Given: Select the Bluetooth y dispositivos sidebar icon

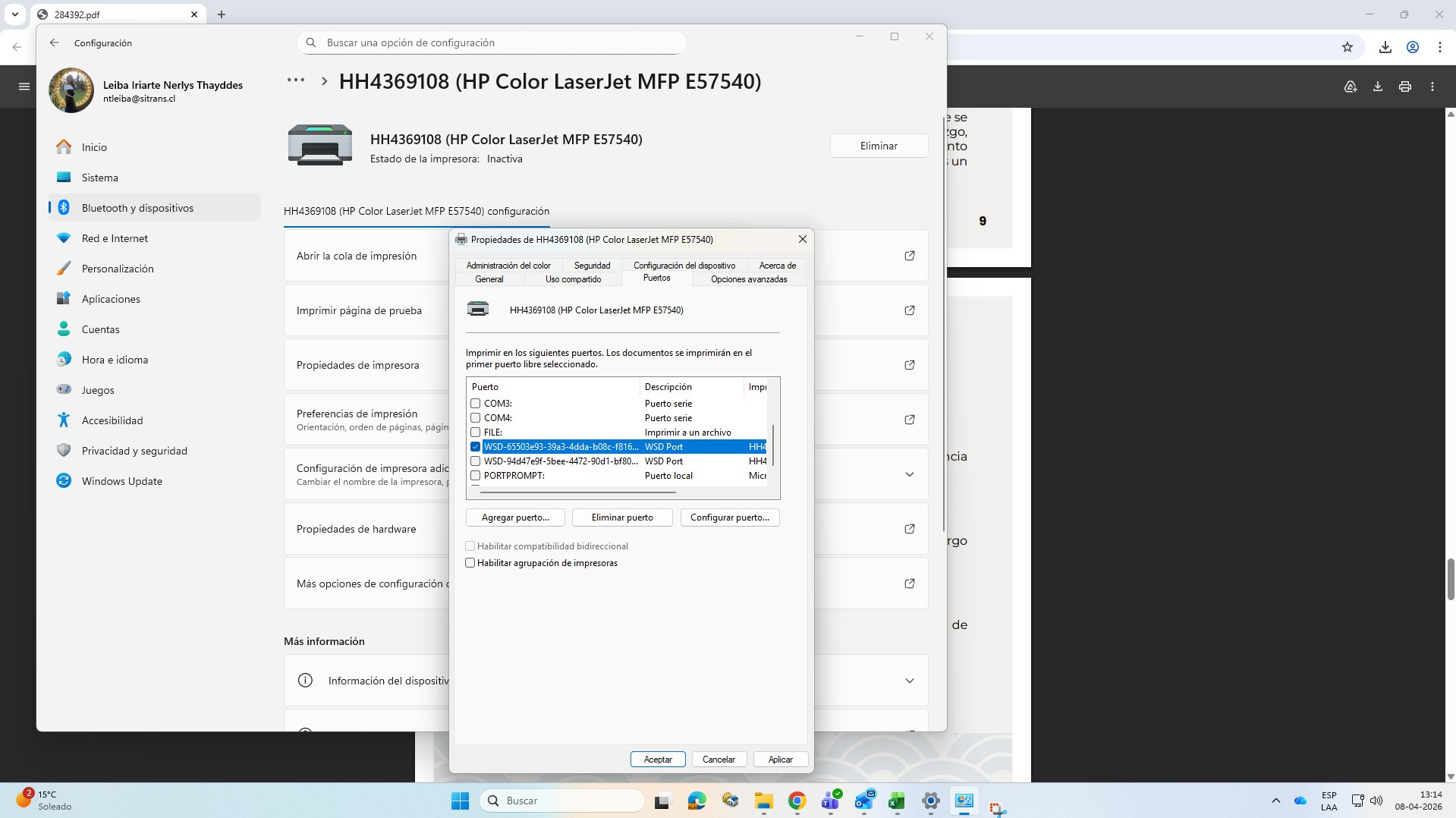Looking at the screenshot, I should click(x=64, y=208).
